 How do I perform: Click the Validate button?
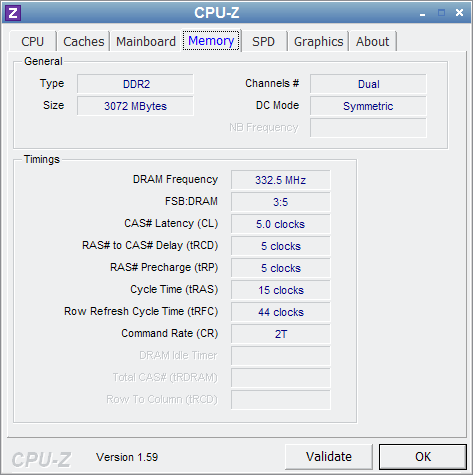(329, 457)
